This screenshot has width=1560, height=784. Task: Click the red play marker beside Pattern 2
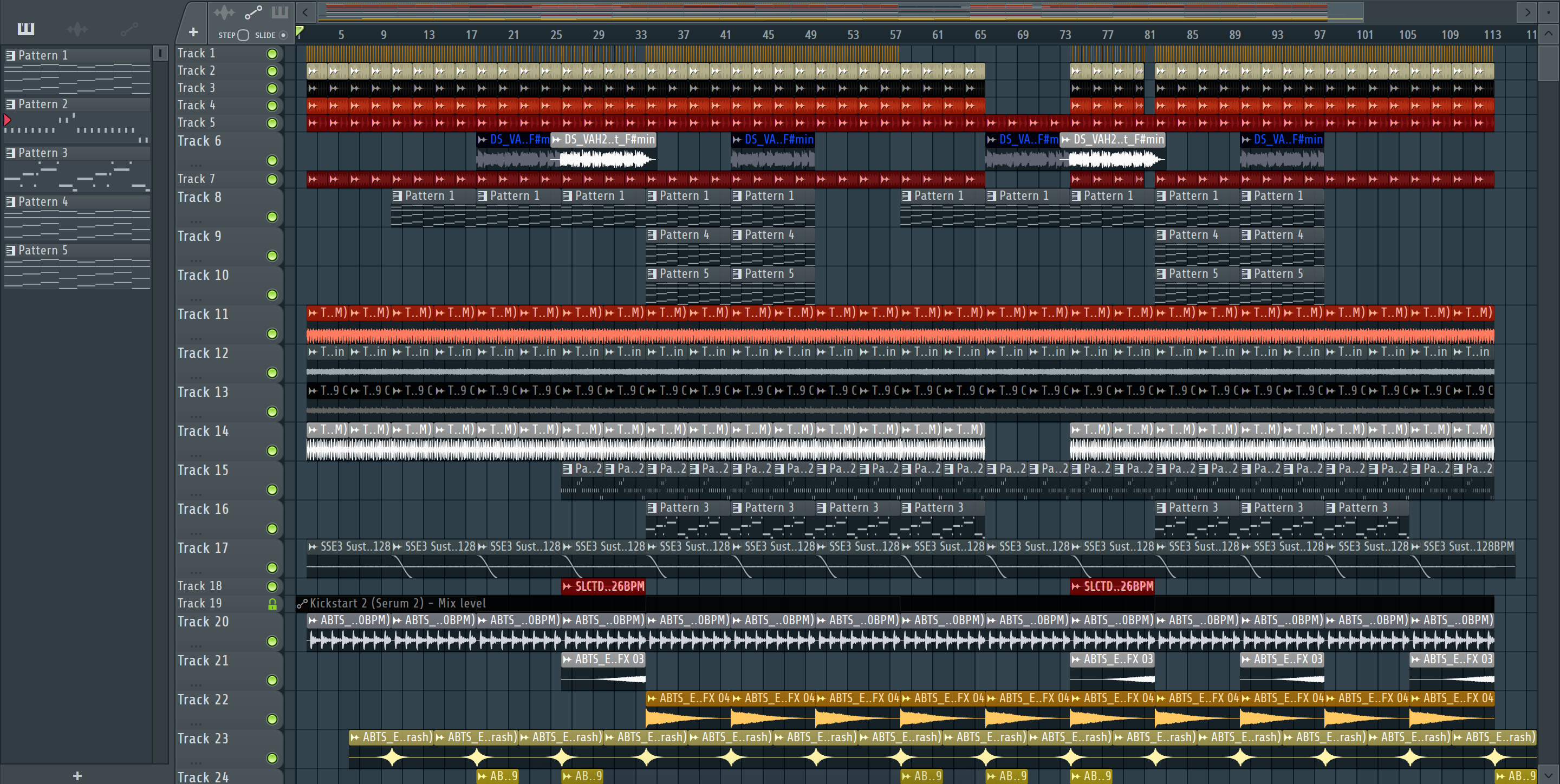tap(6, 120)
